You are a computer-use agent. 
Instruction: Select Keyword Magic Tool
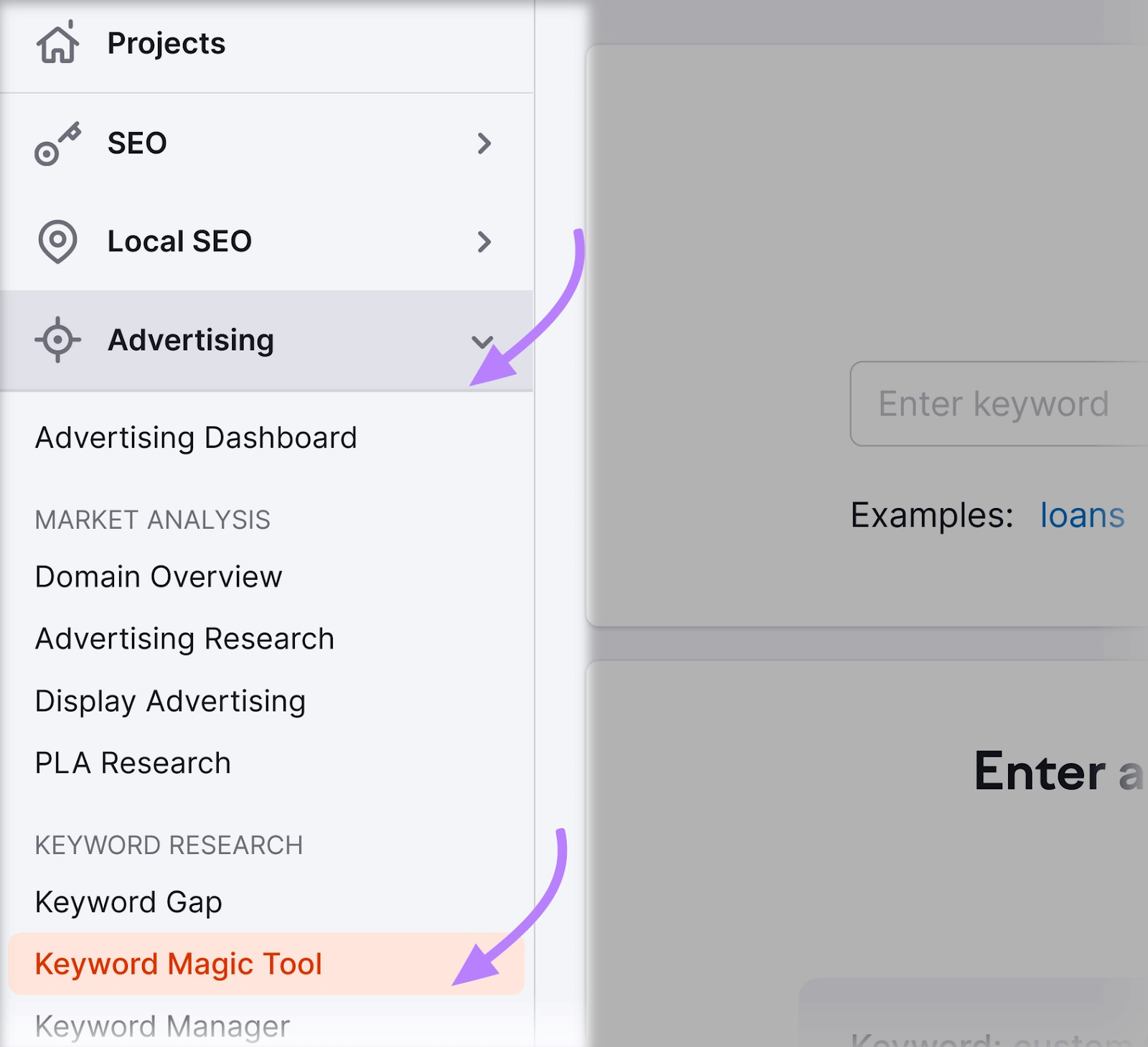tap(266, 964)
